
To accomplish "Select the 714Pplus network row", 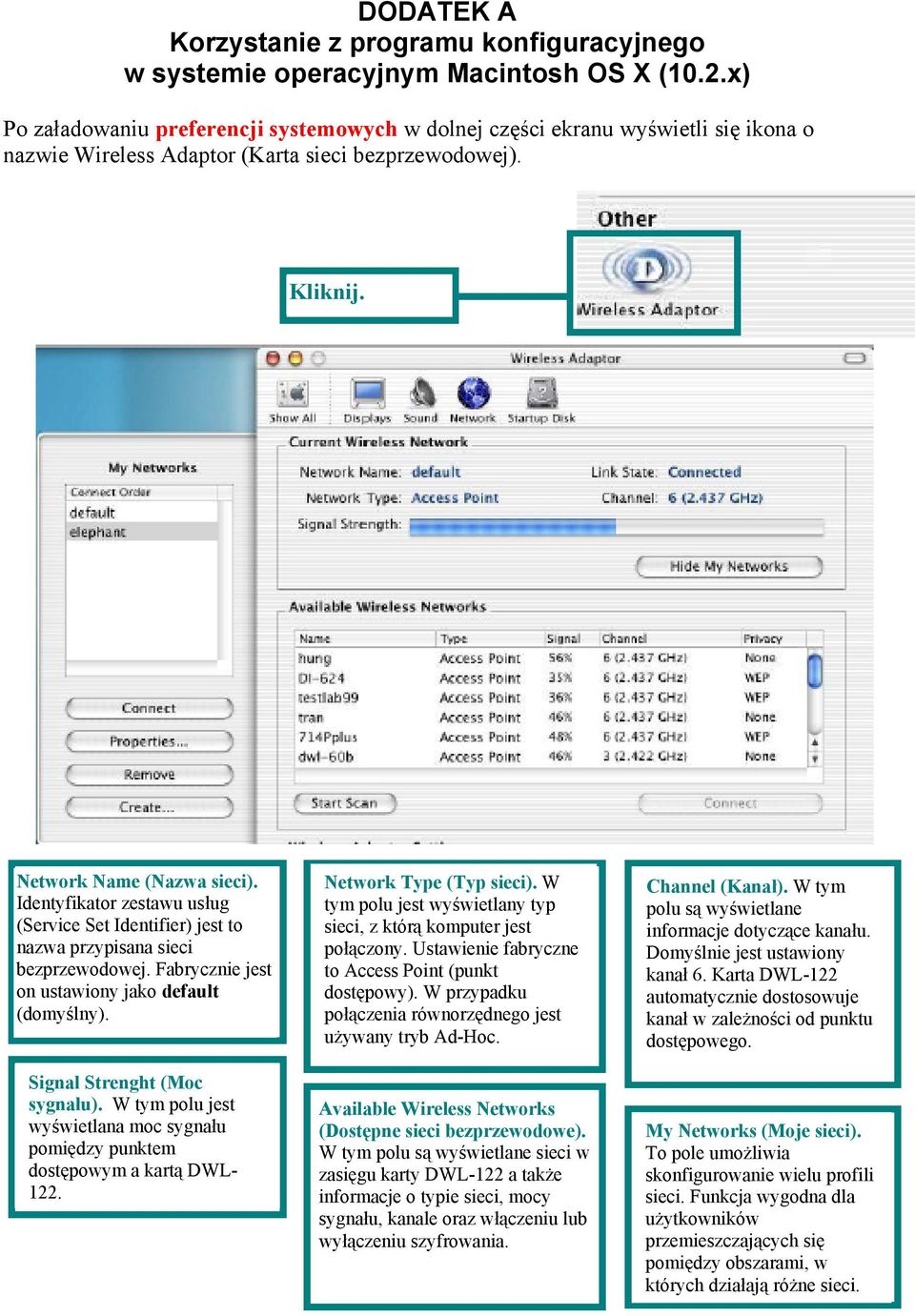I will tap(551, 737).
